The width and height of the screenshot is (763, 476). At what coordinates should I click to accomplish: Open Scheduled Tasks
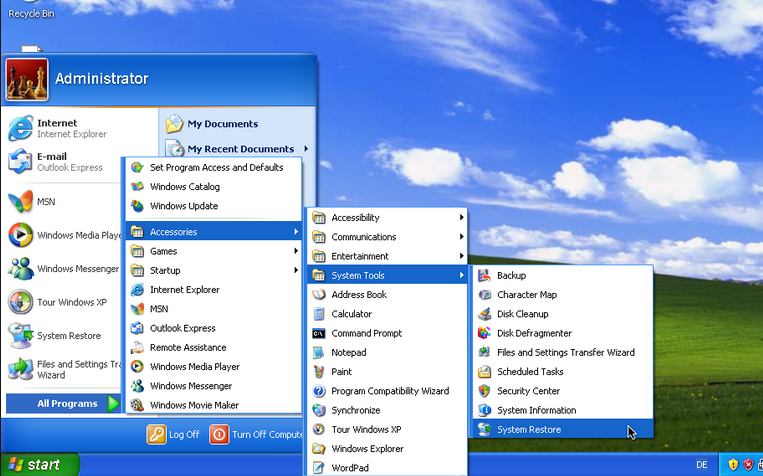563,372
